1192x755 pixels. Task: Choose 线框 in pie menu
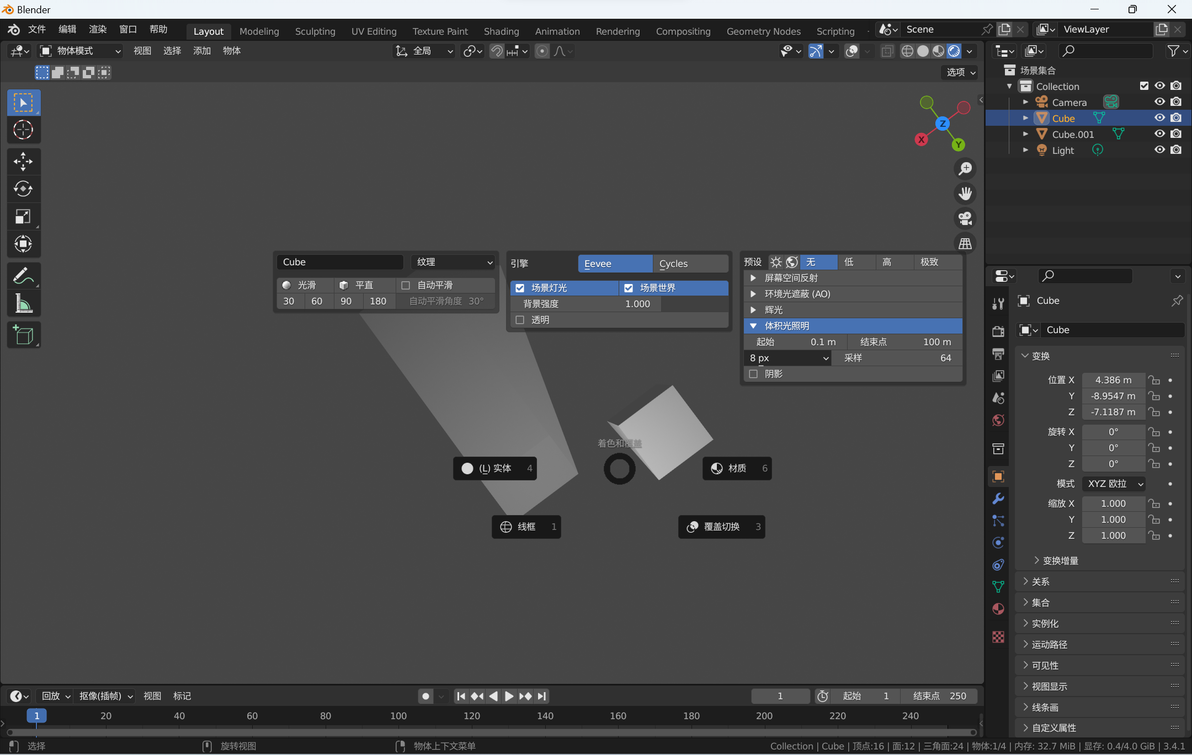(526, 527)
